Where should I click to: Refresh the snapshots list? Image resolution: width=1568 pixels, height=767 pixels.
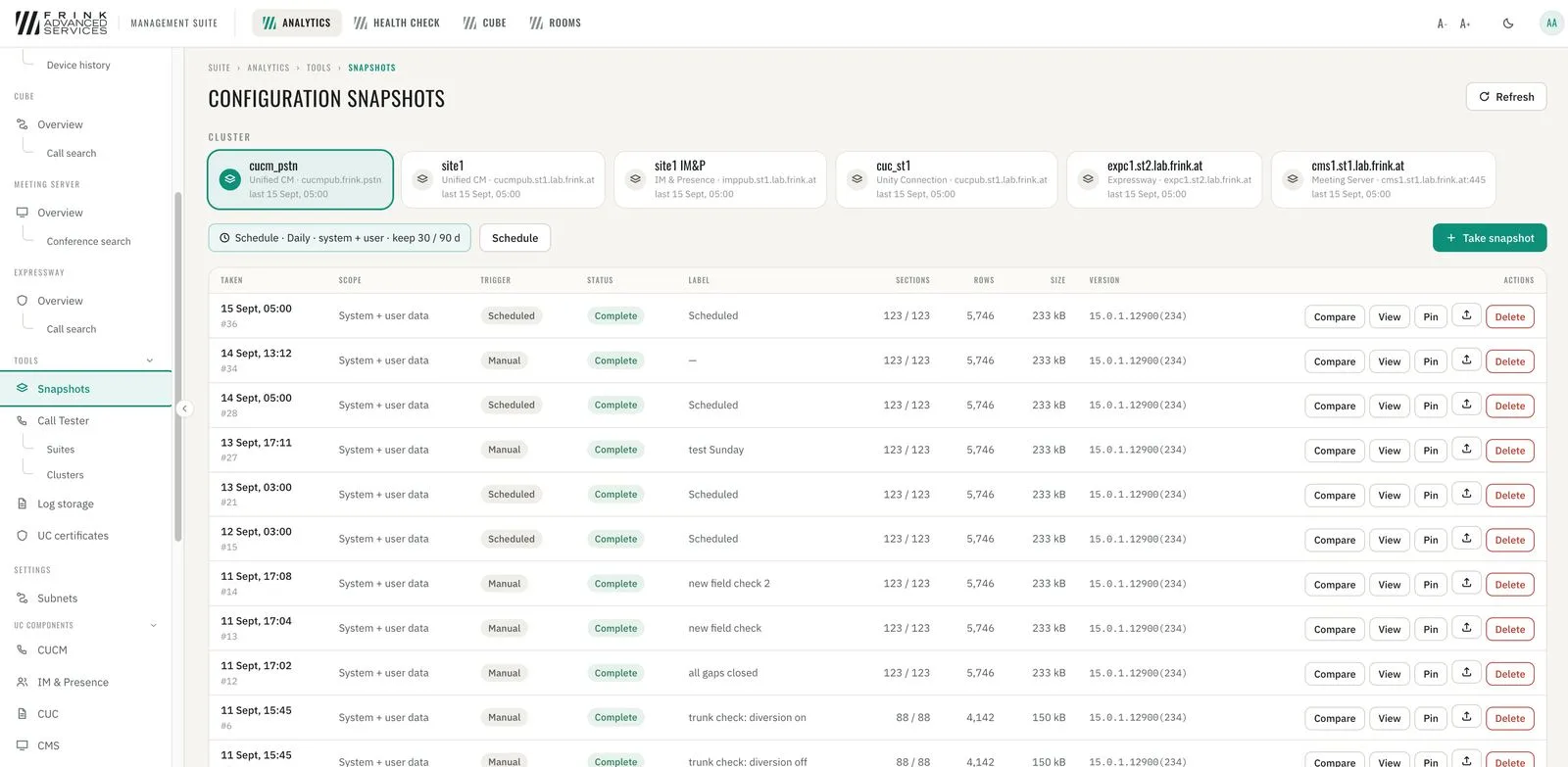(1506, 97)
